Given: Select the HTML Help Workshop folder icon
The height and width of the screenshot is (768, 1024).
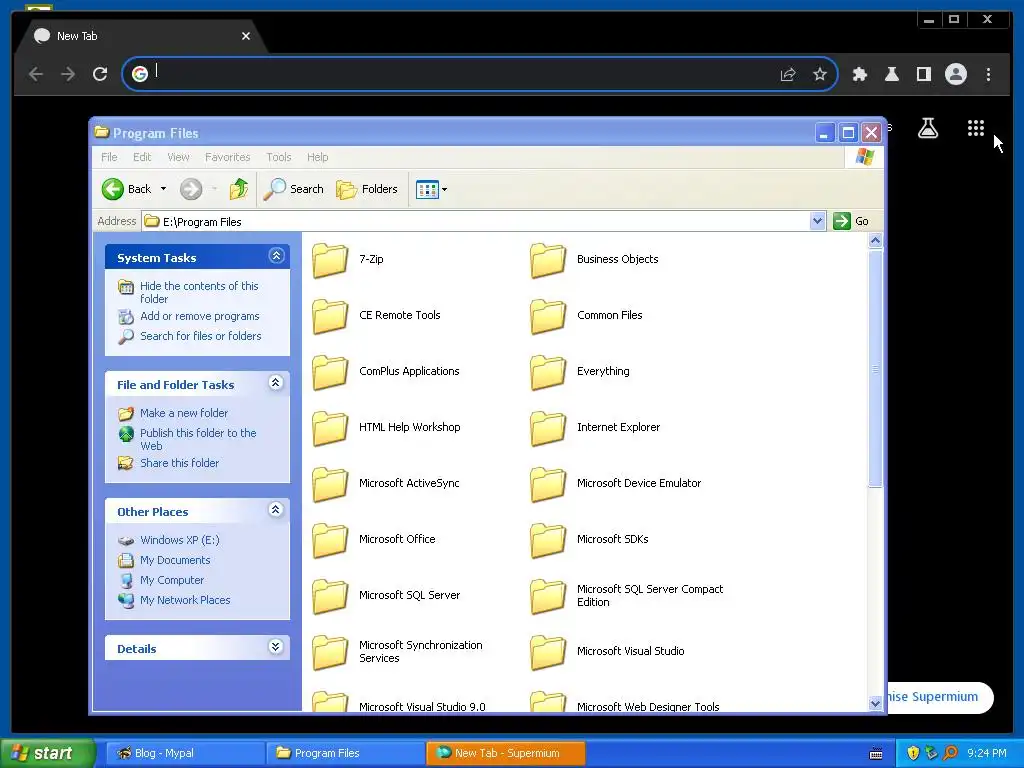Looking at the screenshot, I should click(330, 428).
